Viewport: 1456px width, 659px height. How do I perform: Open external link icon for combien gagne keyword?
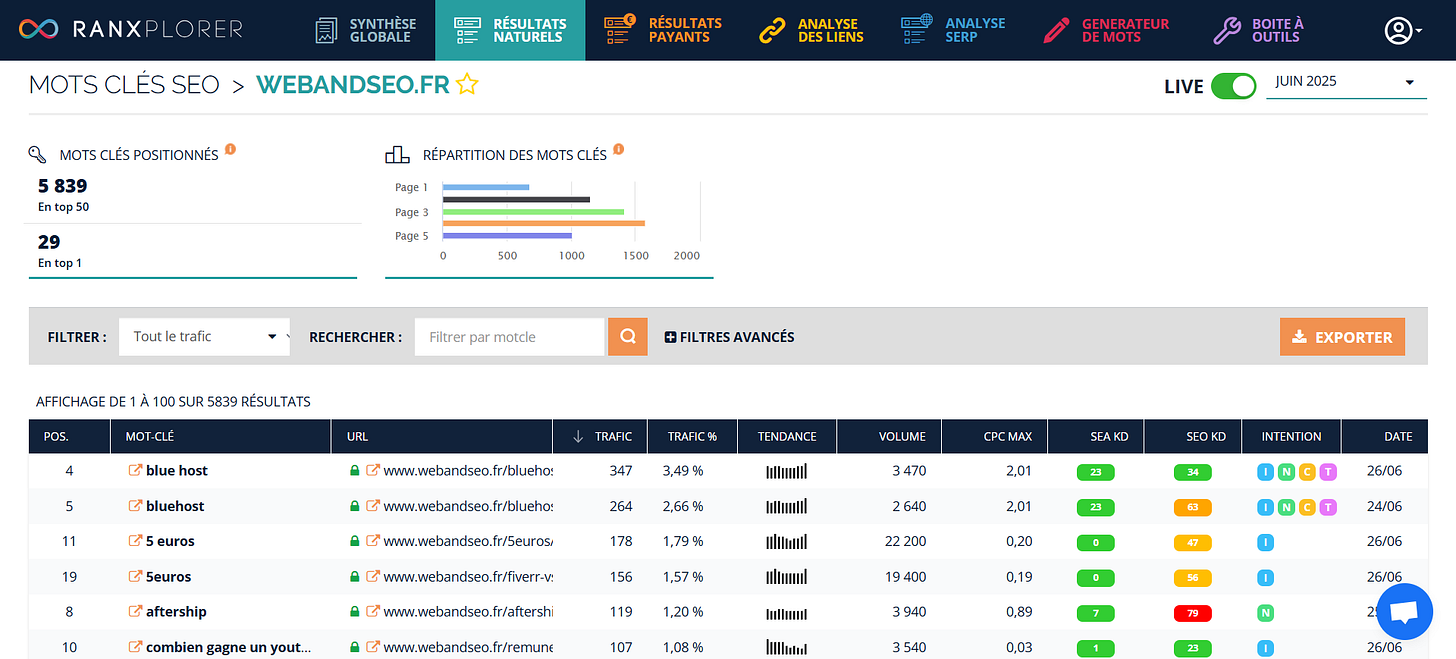click(135, 647)
